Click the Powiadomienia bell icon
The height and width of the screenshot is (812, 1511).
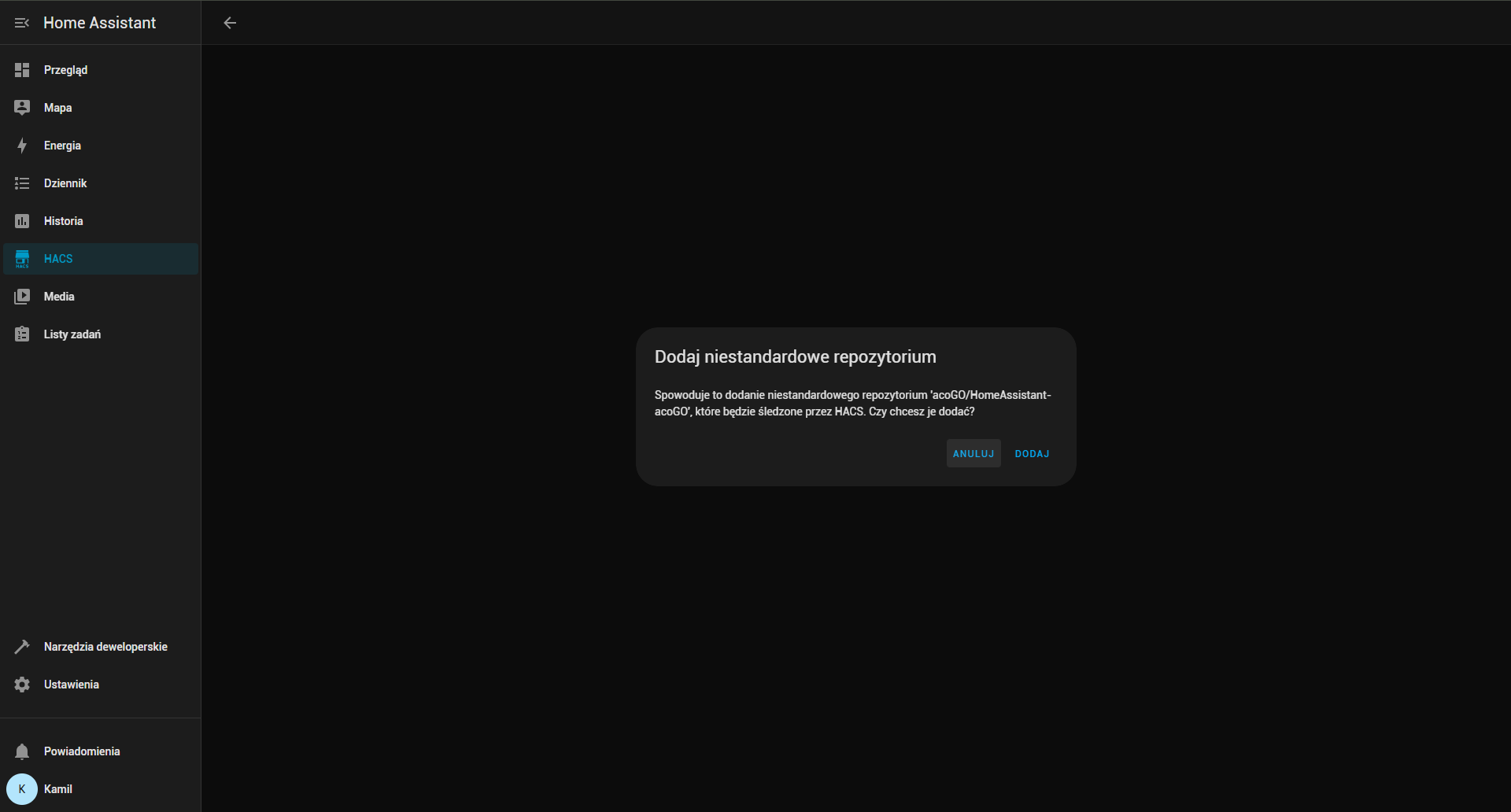(22, 751)
